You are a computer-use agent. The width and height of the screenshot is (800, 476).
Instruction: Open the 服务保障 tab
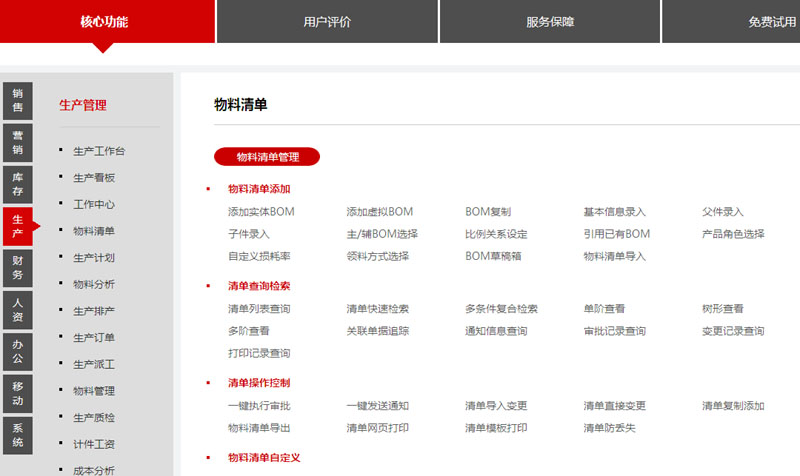click(x=550, y=22)
